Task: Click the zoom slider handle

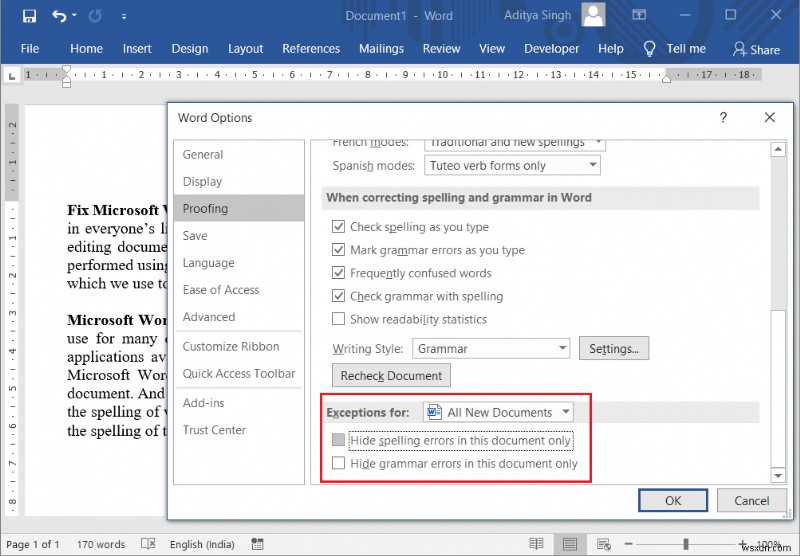Action: (x=686, y=544)
